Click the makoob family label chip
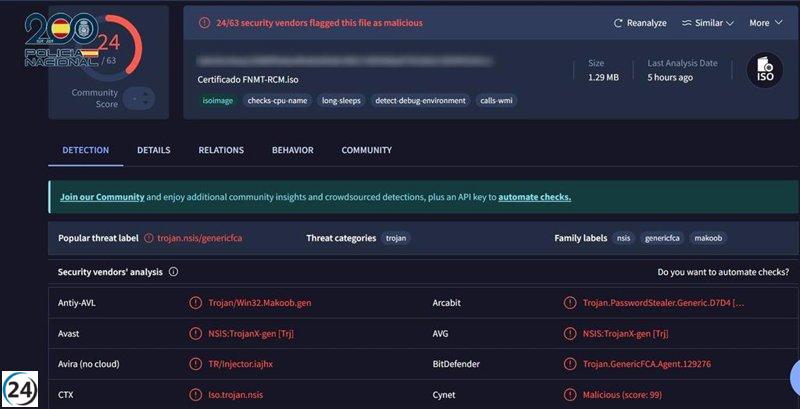800x409 pixels. [x=707, y=238]
